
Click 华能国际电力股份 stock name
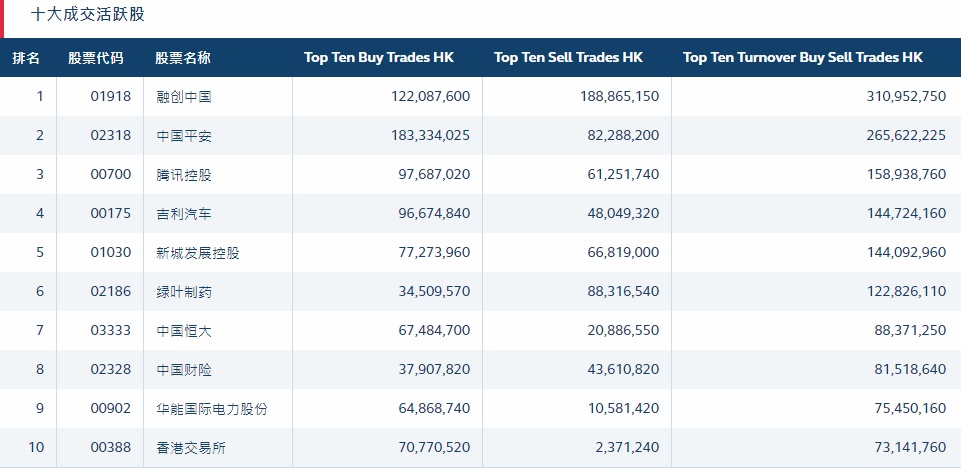click(x=211, y=409)
